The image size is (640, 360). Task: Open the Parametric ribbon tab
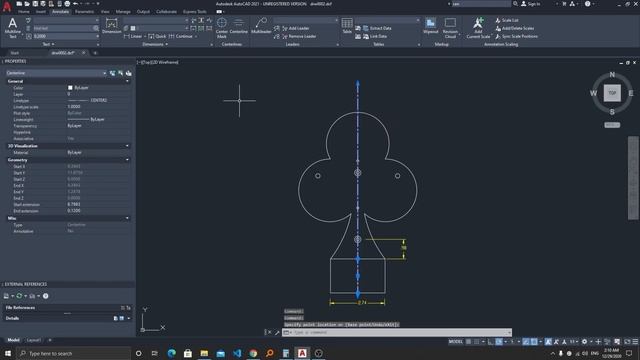point(84,12)
